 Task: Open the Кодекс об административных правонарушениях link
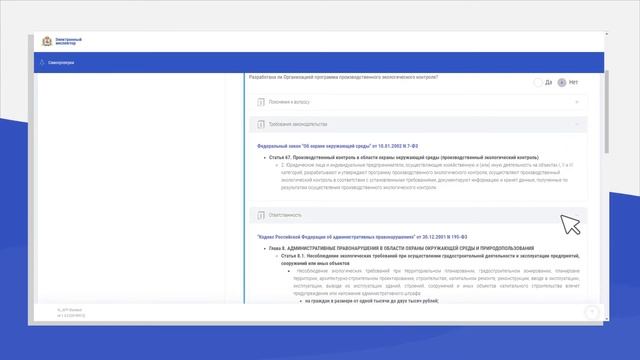(x=362, y=237)
